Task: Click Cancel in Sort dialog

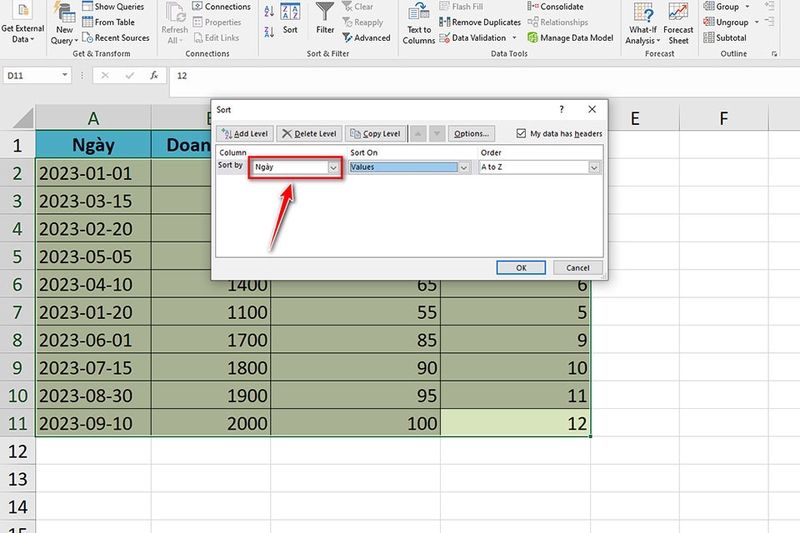Action: pyautogui.click(x=578, y=268)
